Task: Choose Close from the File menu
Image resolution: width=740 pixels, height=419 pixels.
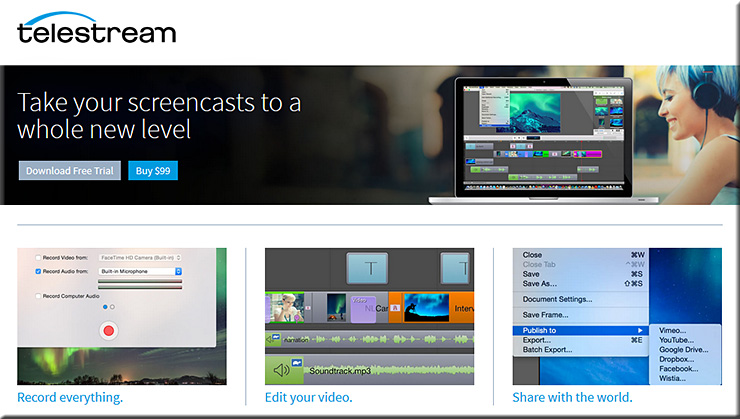Action: pos(532,255)
